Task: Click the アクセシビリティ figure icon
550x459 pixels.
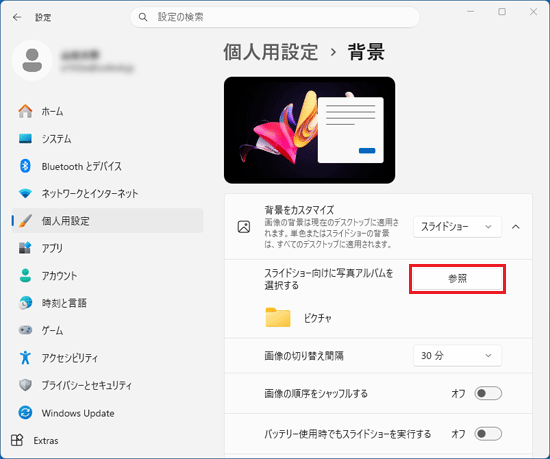Action: [x=25, y=357]
